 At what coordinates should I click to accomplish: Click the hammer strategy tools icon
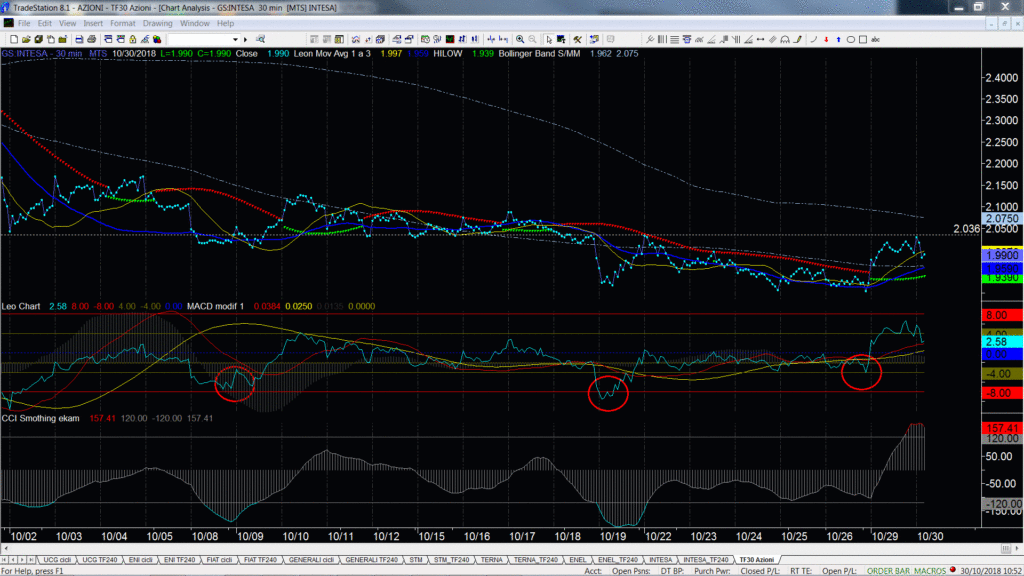(577, 39)
